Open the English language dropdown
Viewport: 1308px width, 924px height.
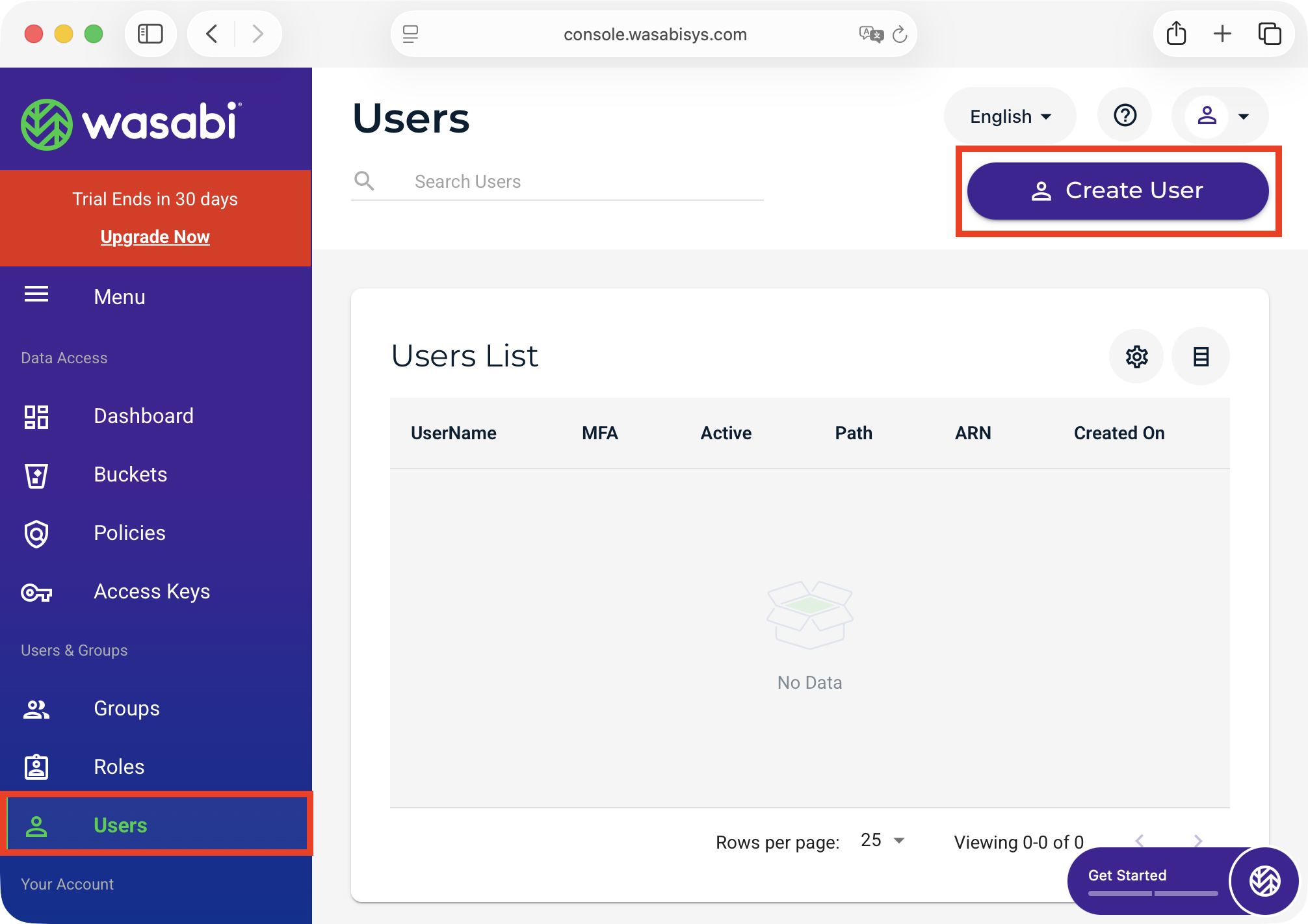1010,116
